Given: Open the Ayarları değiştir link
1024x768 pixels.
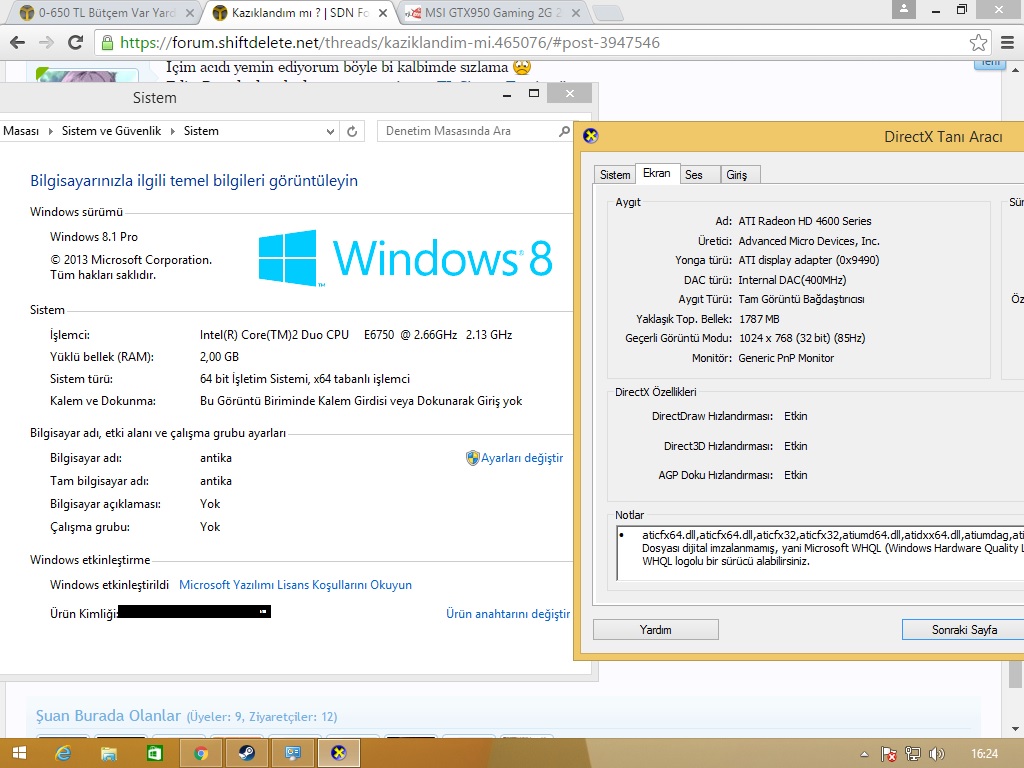Looking at the screenshot, I should click(x=521, y=458).
